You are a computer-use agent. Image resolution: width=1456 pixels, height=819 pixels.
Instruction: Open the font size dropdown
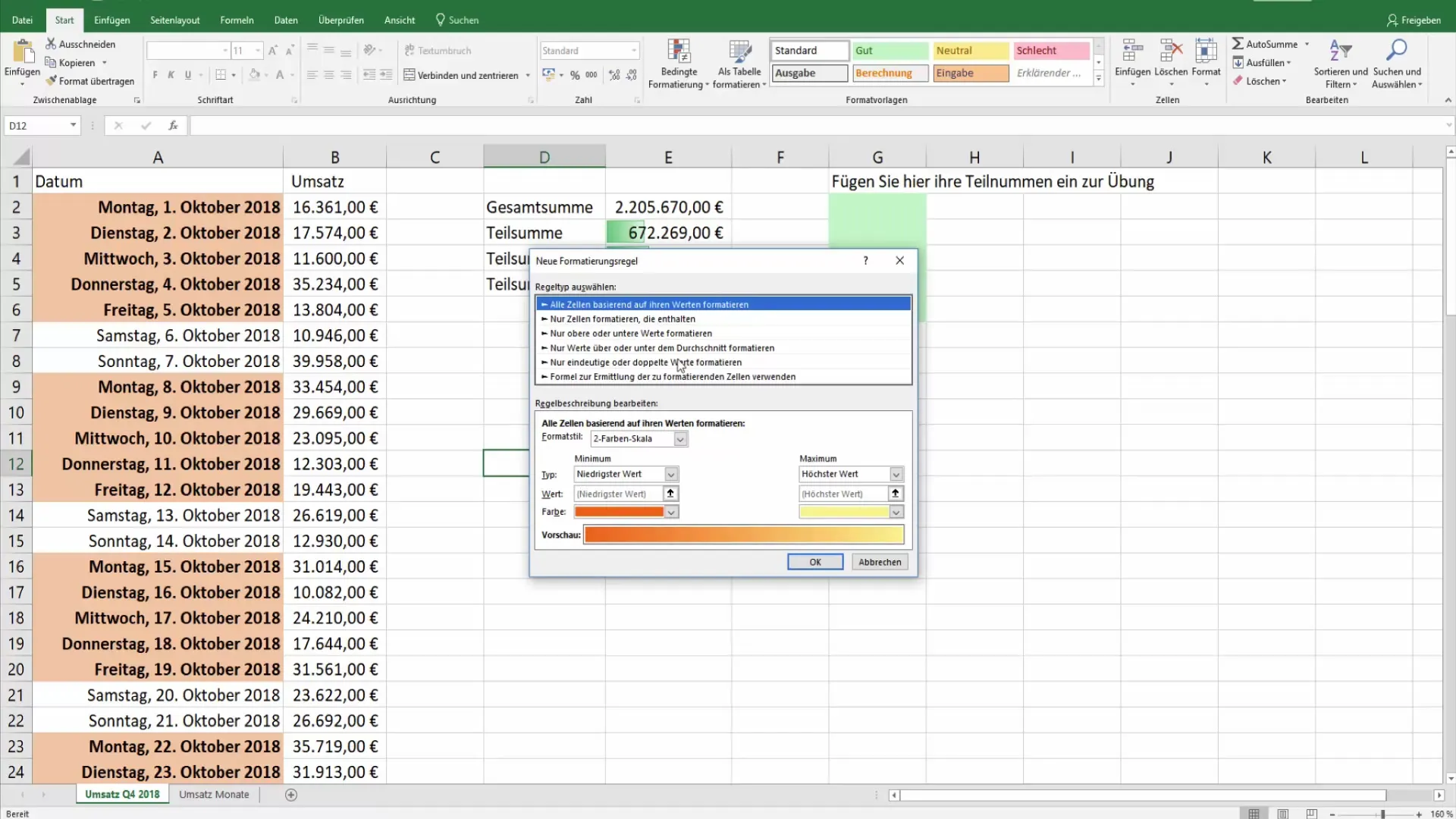pos(258,50)
